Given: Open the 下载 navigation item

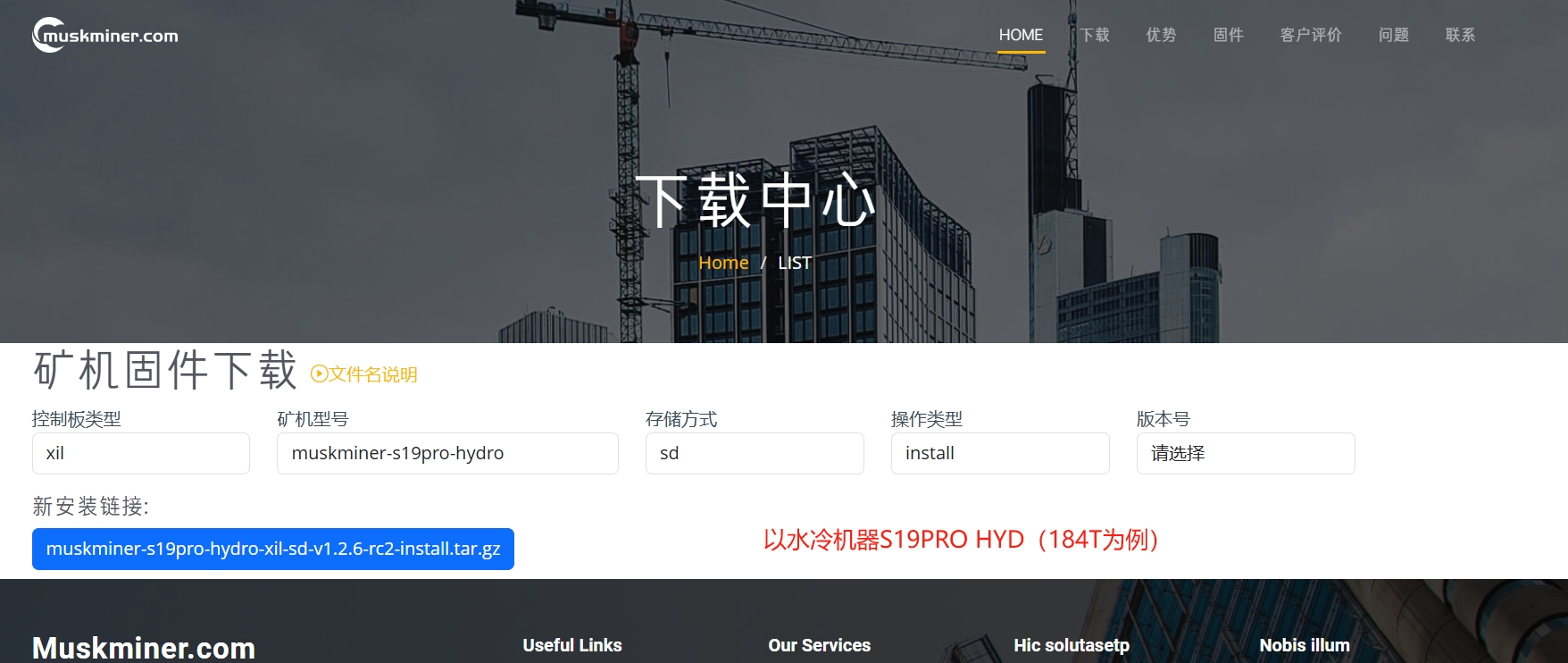Looking at the screenshot, I should click(x=1094, y=35).
